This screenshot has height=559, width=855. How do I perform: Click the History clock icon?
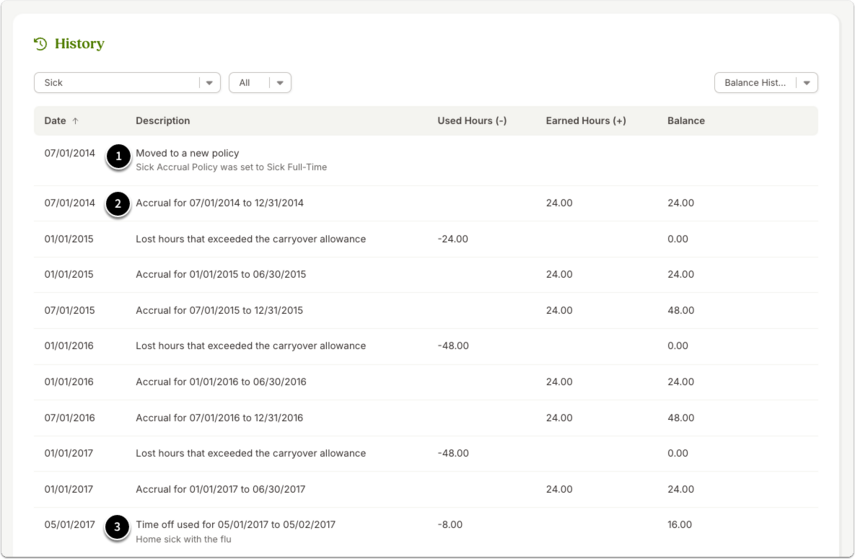click(40, 44)
